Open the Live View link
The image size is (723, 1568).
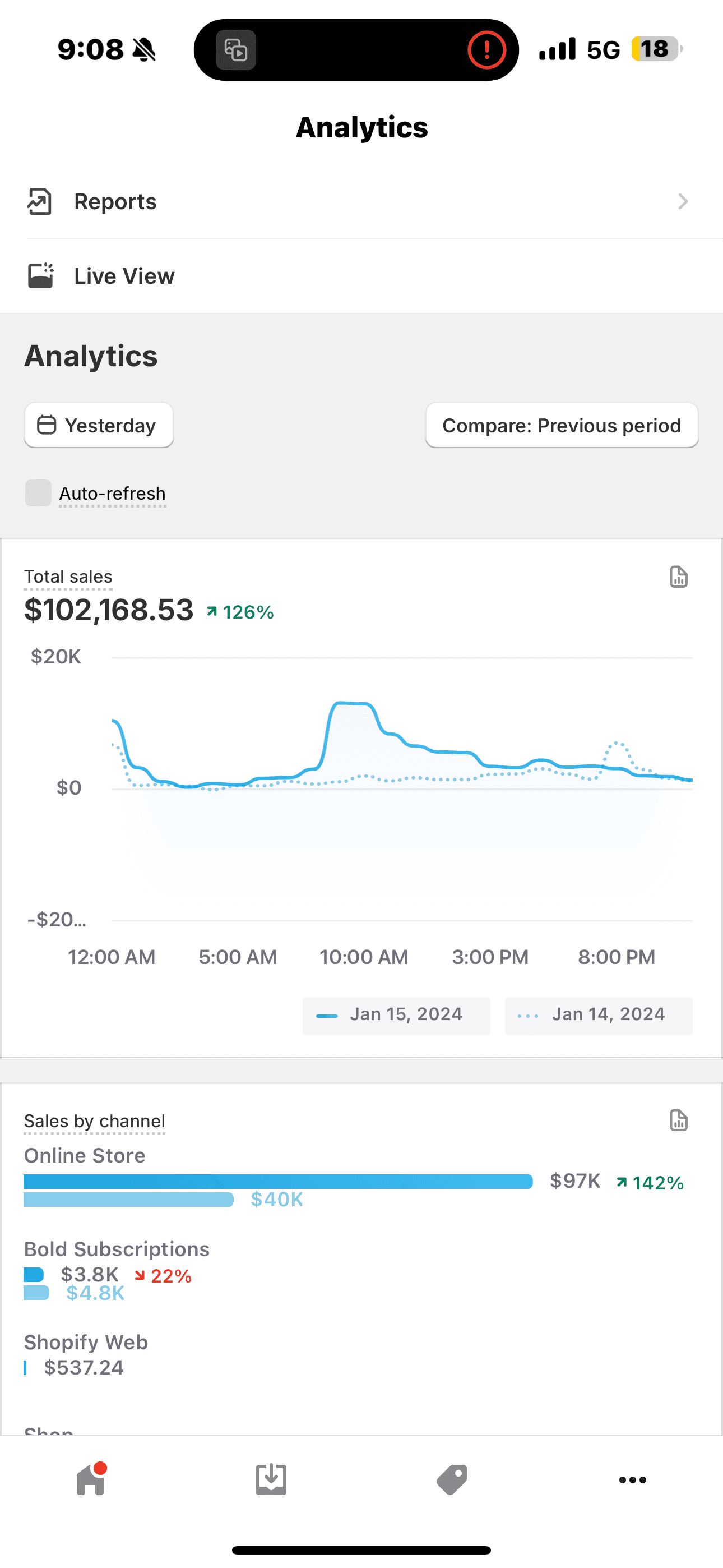click(x=361, y=276)
